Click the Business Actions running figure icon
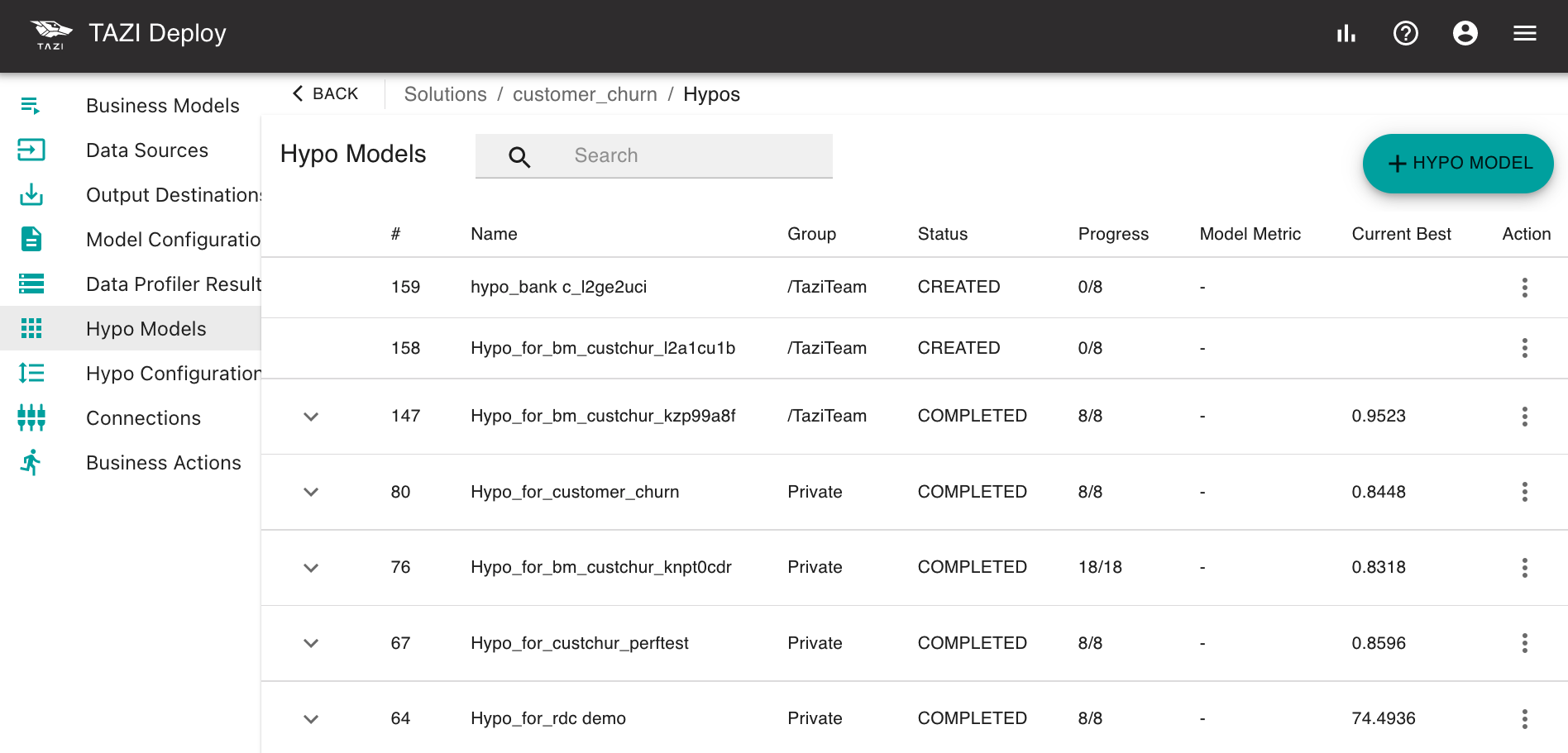 coord(31,462)
